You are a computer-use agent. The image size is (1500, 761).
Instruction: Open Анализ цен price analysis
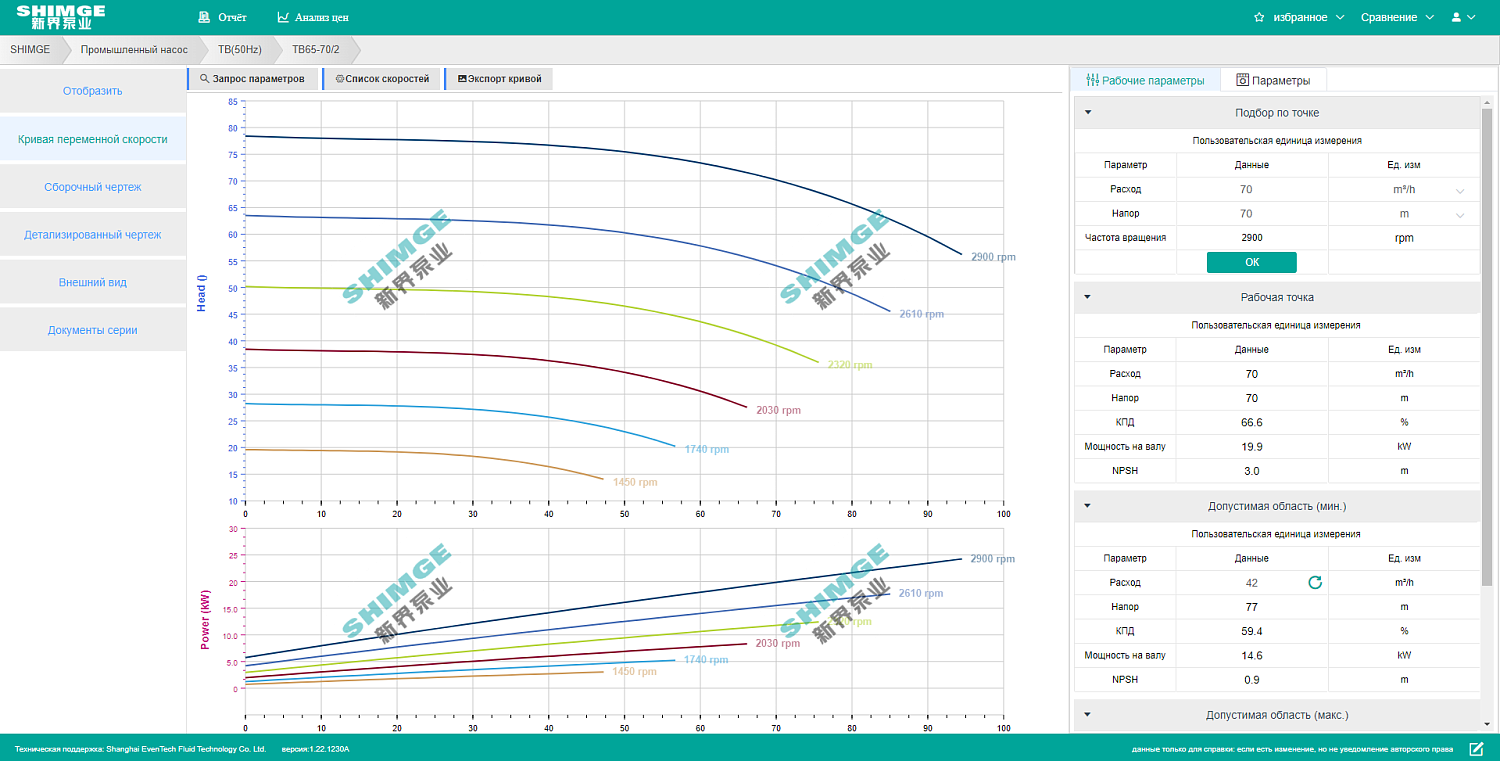(x=313, y=17)
